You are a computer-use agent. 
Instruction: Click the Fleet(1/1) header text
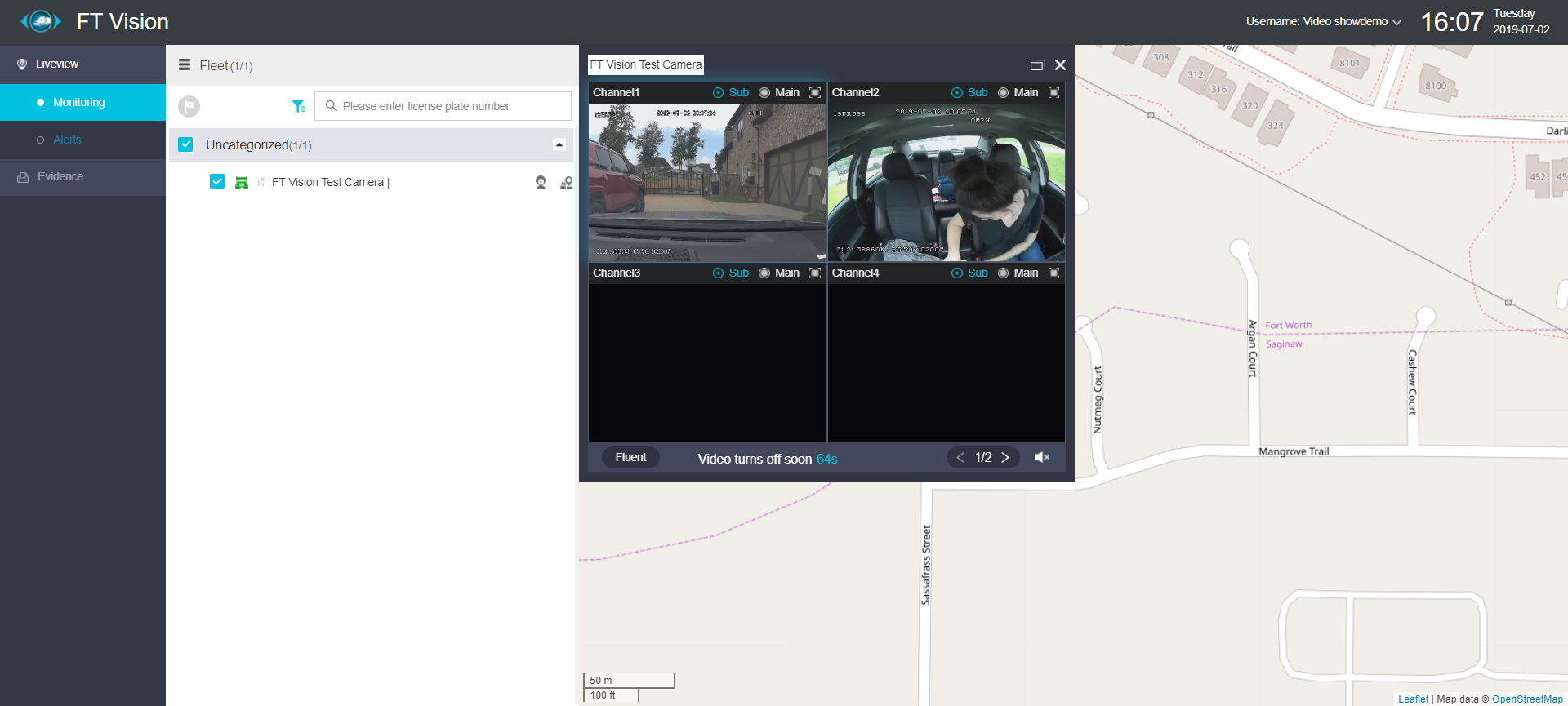226,65
